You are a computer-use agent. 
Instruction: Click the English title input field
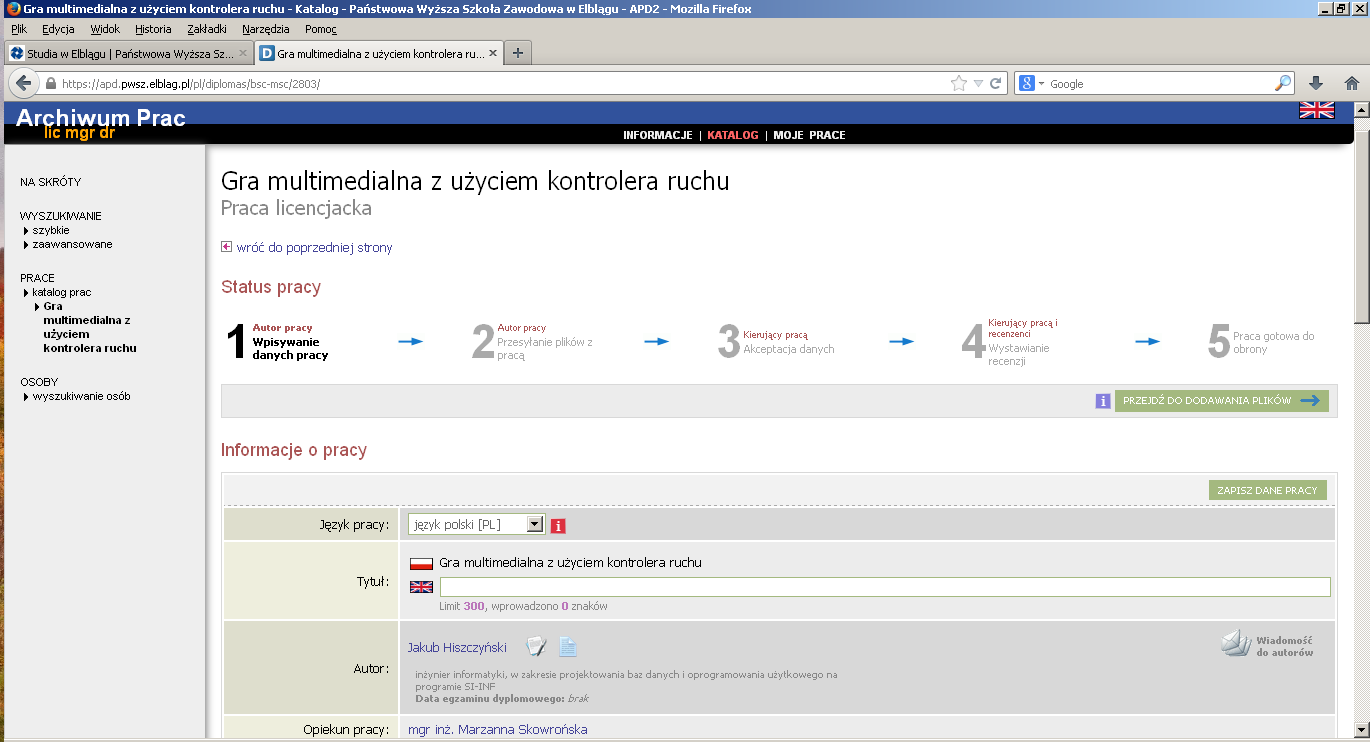pyautogui.click(x=885, y=587)
